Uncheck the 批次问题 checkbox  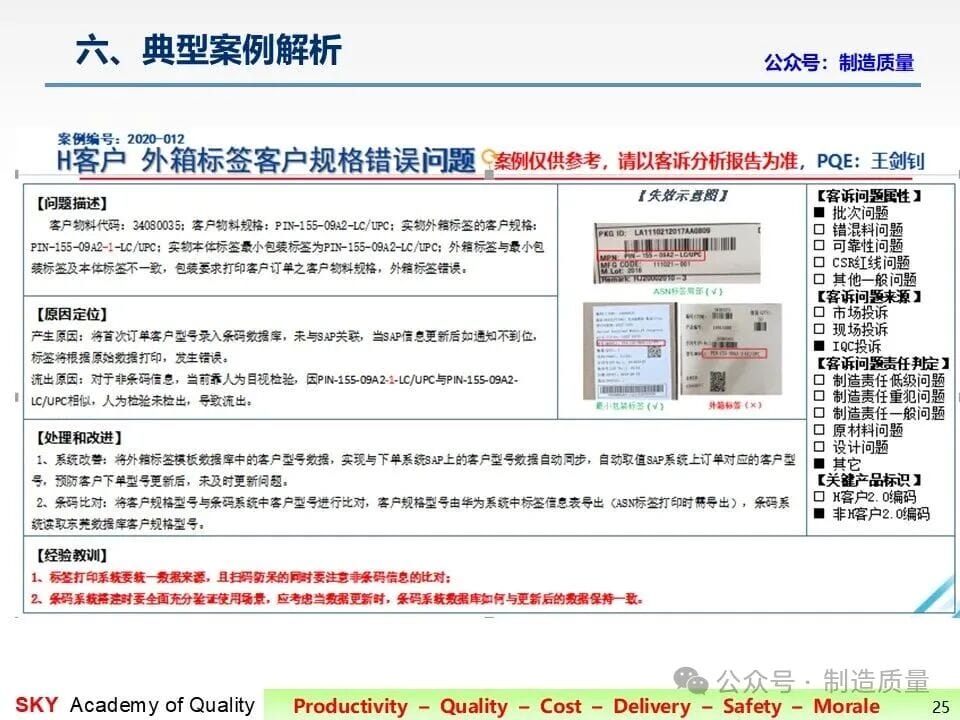click(819, 212)
